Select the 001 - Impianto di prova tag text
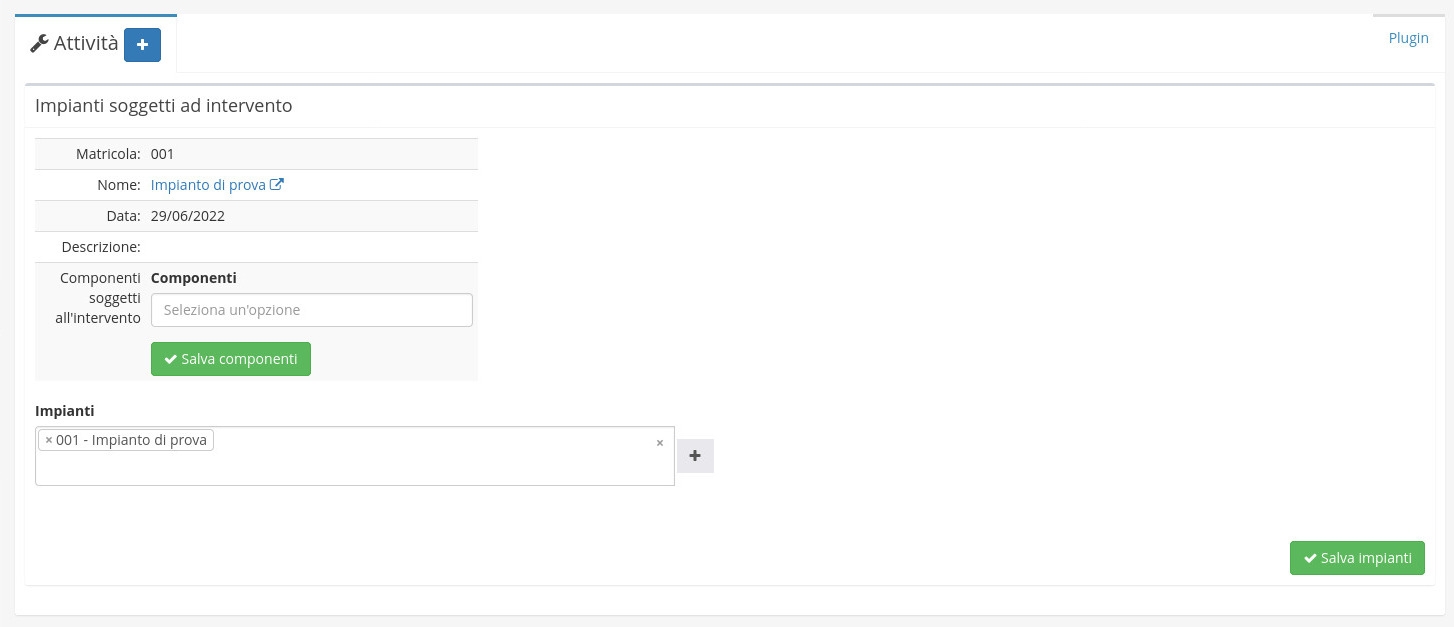Image resolution: width=1454 pixels, height=627 pixels. 131,440
